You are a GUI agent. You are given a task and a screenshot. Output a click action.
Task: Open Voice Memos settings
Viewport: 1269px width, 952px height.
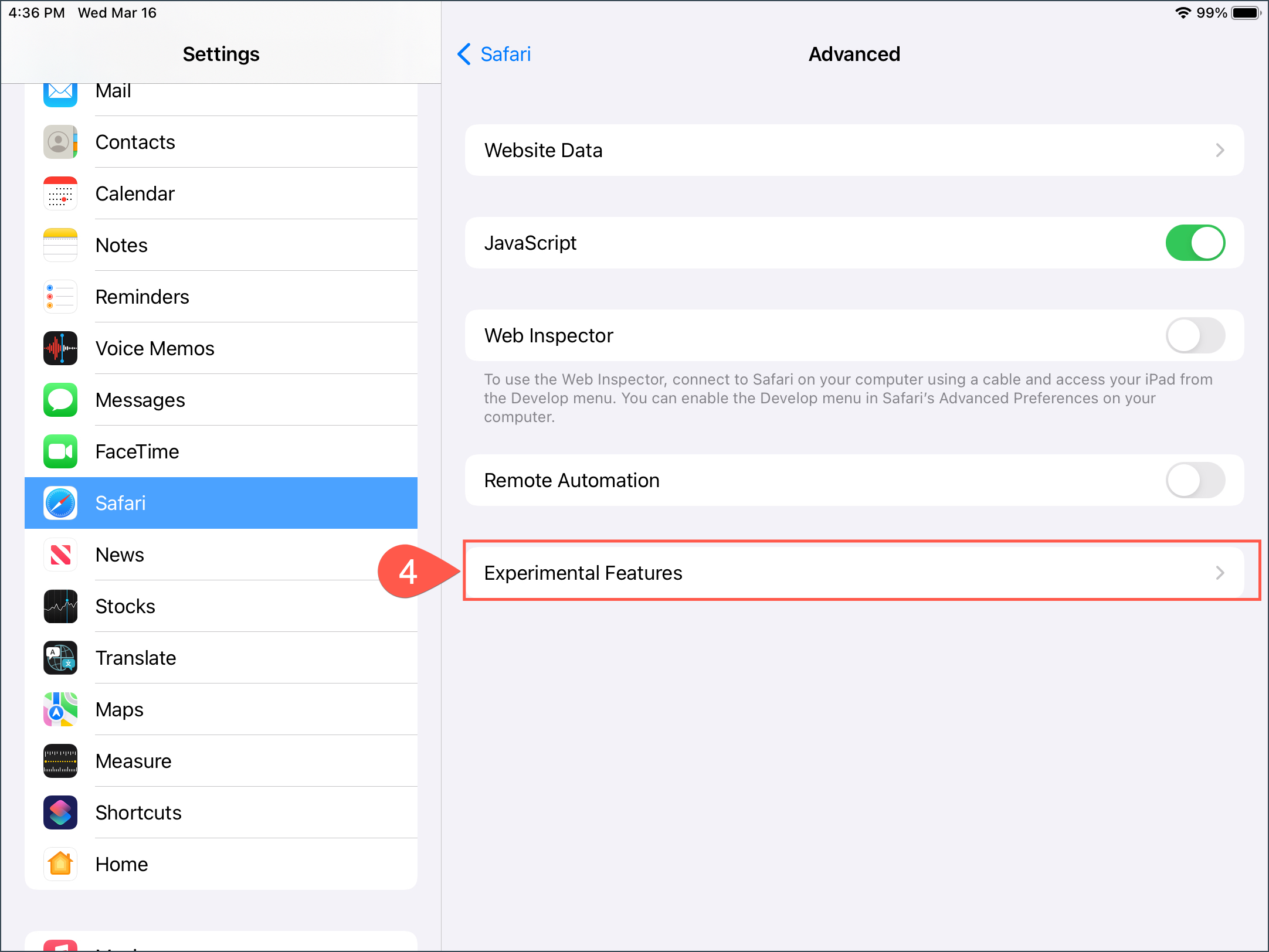221,348
